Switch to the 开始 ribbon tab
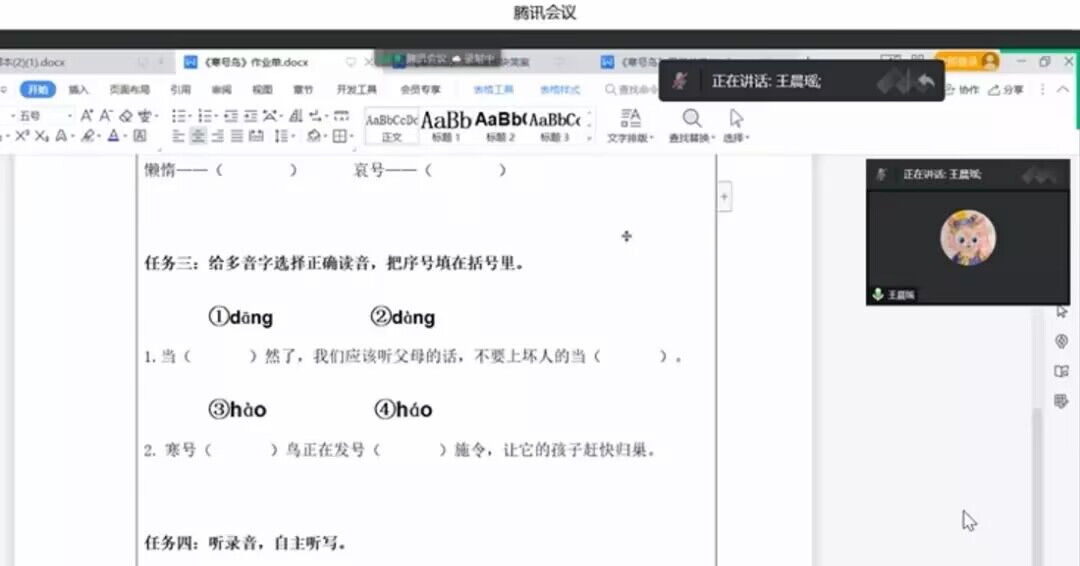The height and width of the screenshot is (566, 1080). 37,90
